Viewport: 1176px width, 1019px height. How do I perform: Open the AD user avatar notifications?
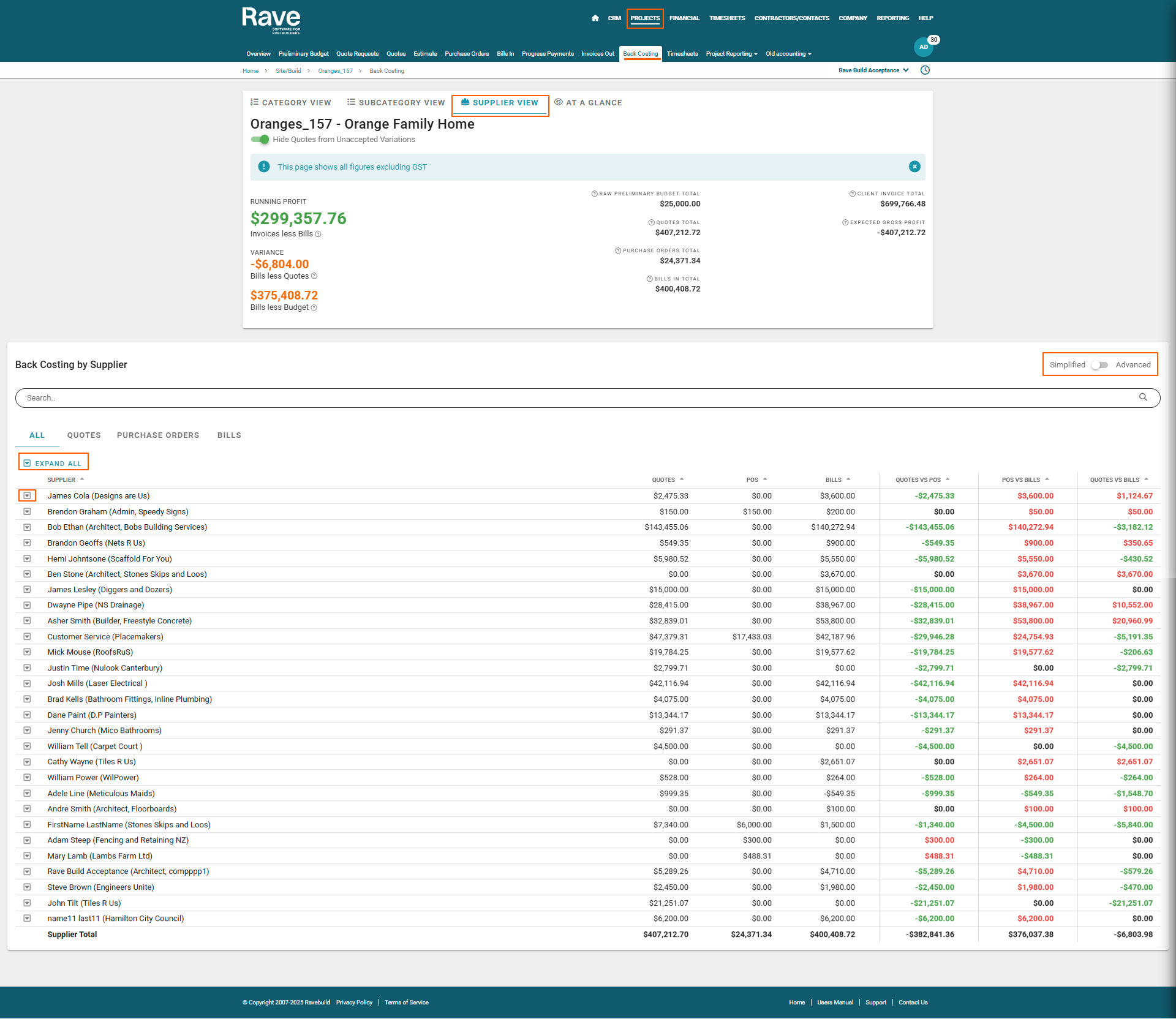tap(924, 47)
